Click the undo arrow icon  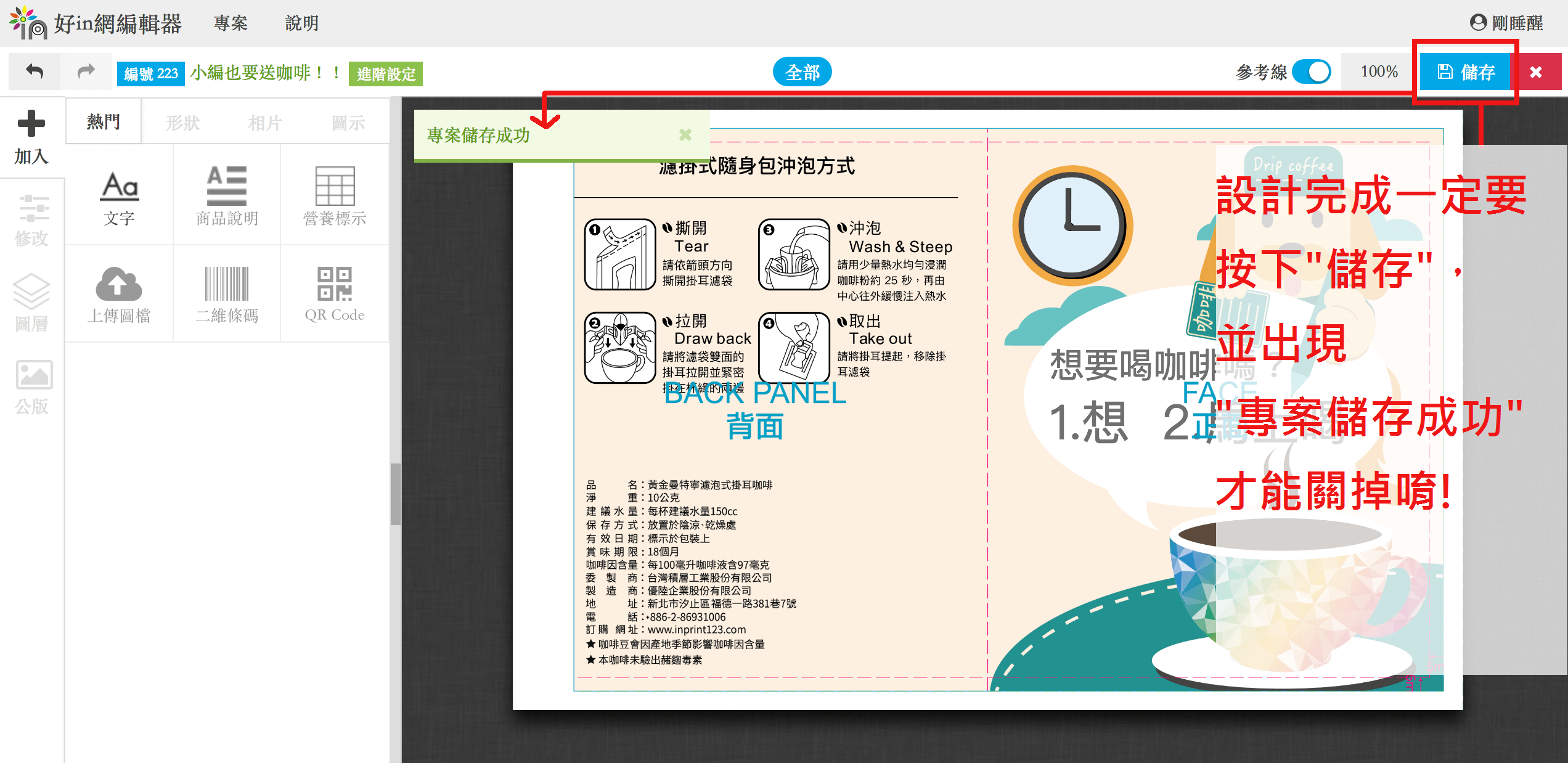pos(35,72)
